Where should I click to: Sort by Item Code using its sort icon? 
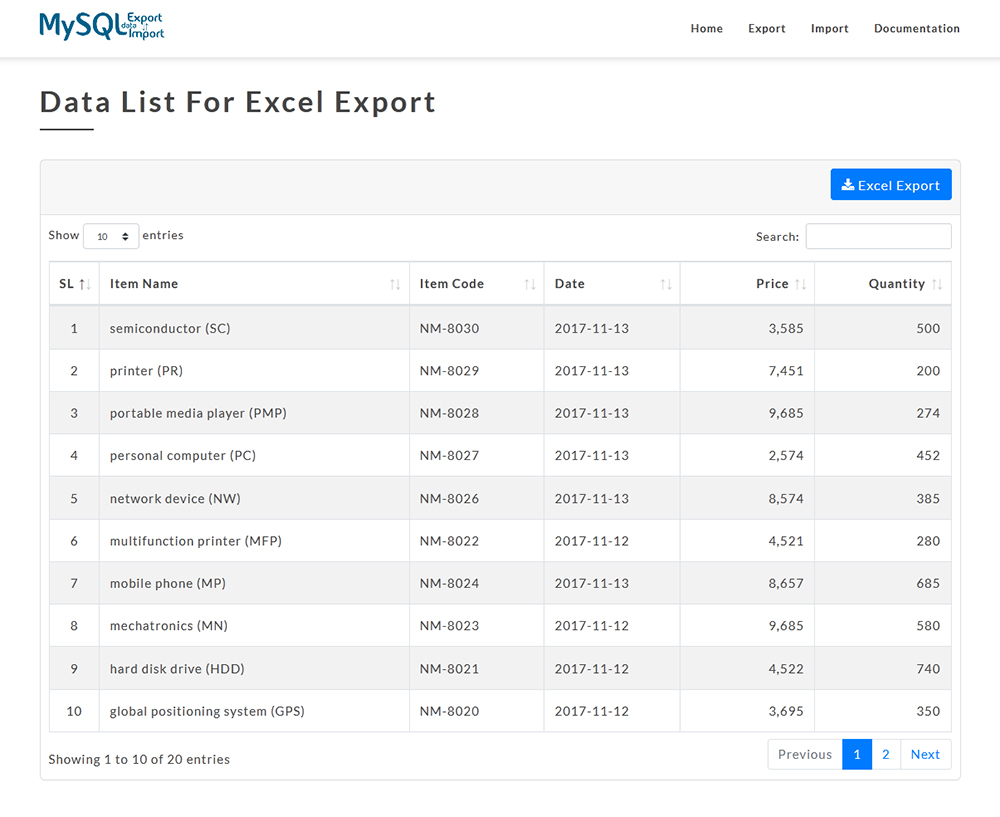pos(530,284)
